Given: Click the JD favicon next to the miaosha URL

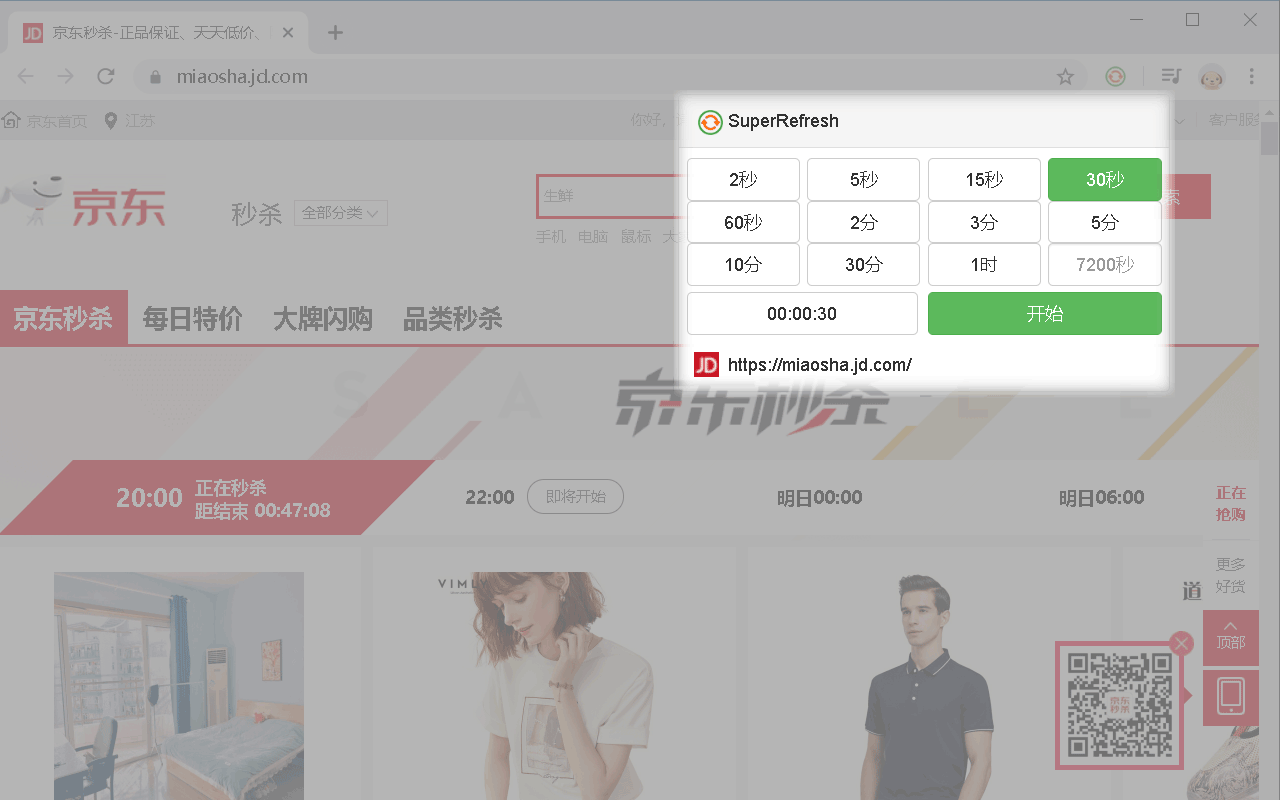Looking at the screenshot, I should (x=707, y=364).
